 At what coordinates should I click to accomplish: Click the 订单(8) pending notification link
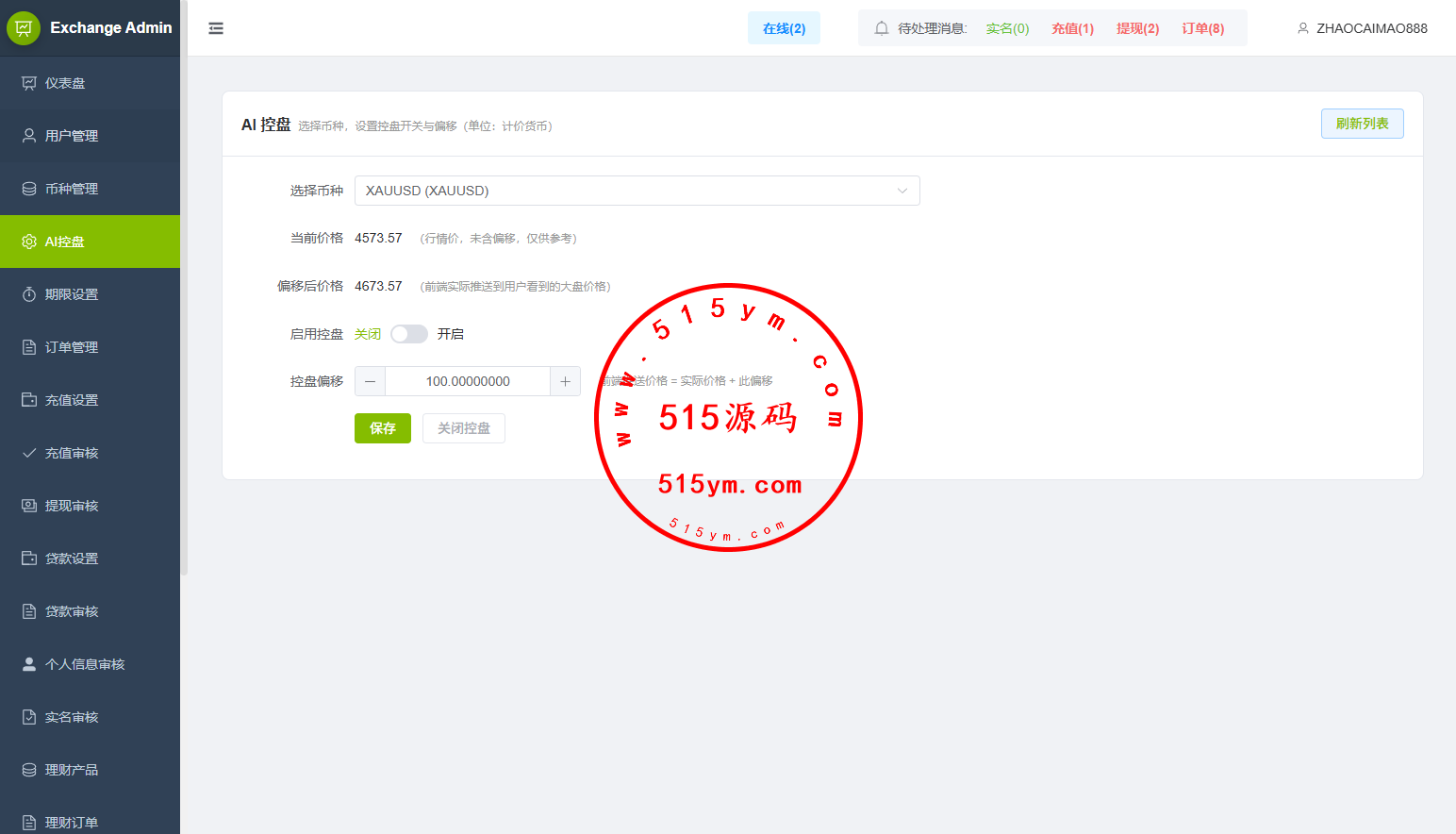coord(1202,28)
